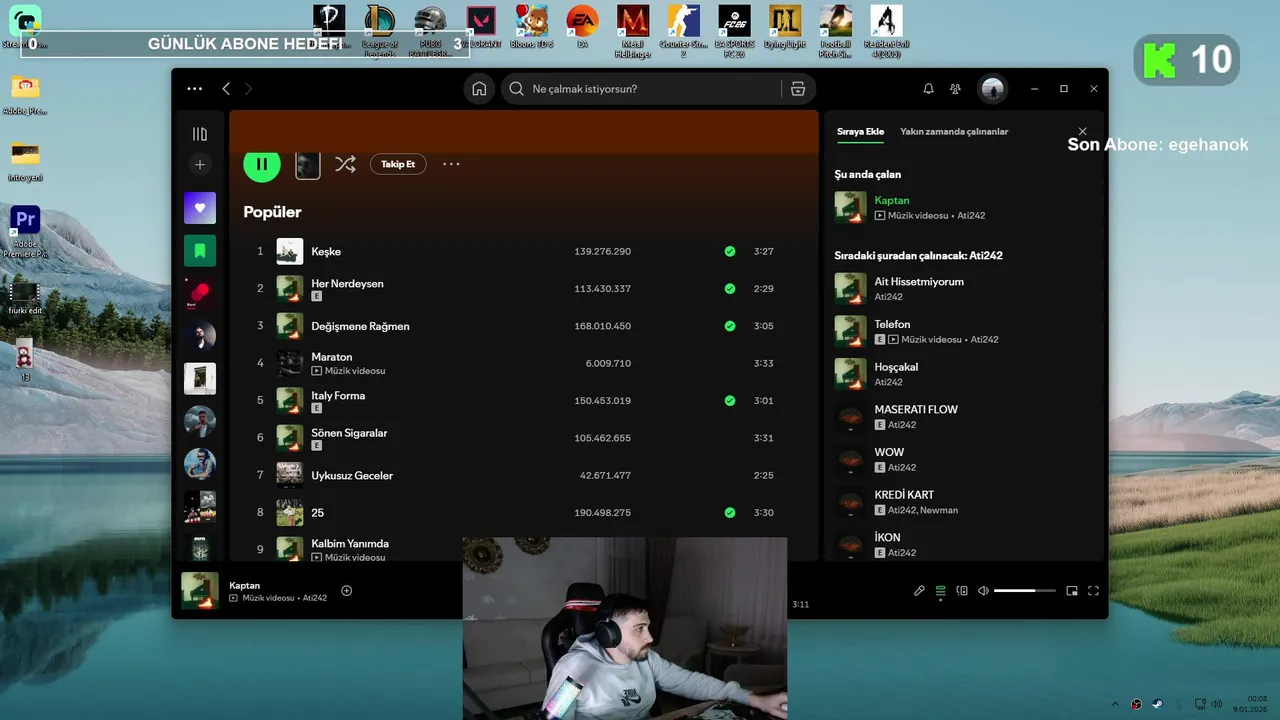Switch to Yakın zamanda çalınanlar tab
This screenshot has height=720, width=1280.
[x=954, y=131]
